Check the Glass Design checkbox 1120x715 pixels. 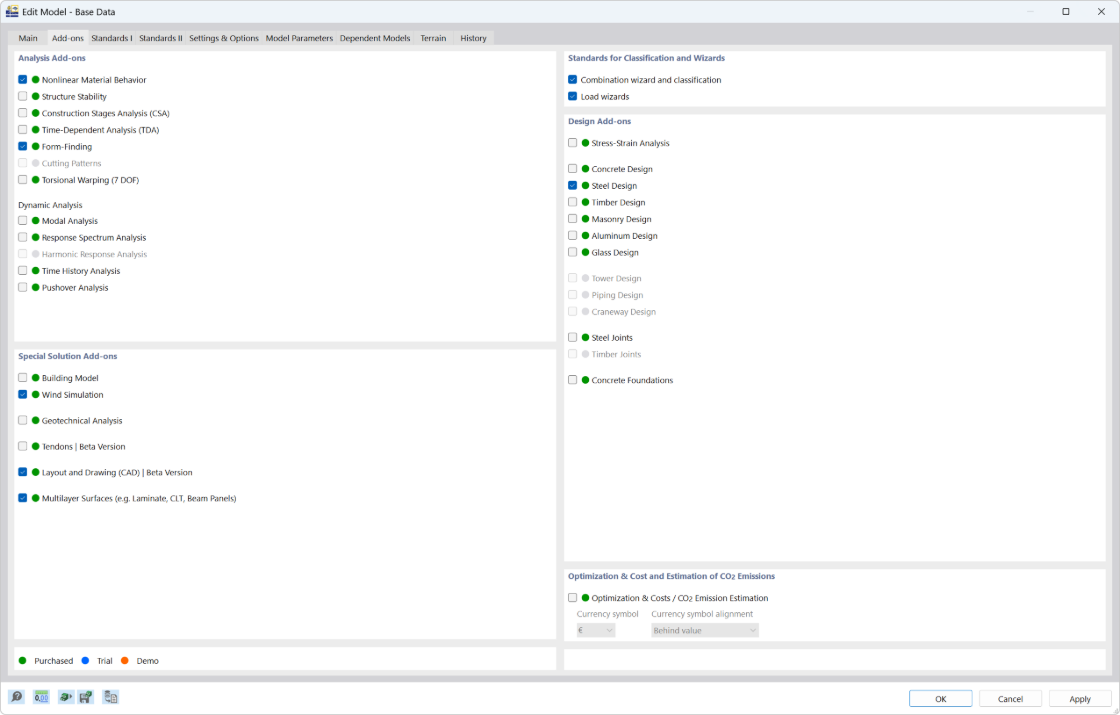(x=572, y=252)
